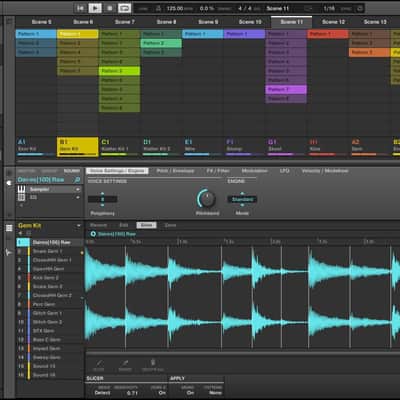This screenshot has width=400, height=400.
Task: Open the Pitch / Envelope page
Action: 175,171
